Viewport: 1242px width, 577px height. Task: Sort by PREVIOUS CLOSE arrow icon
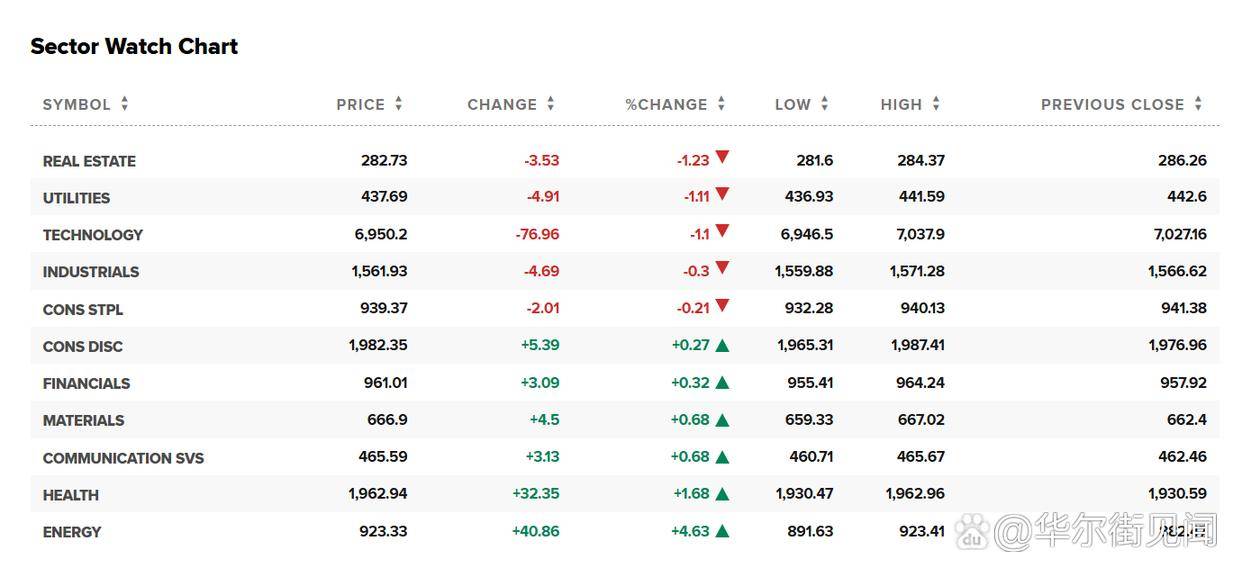[1198, 104]
